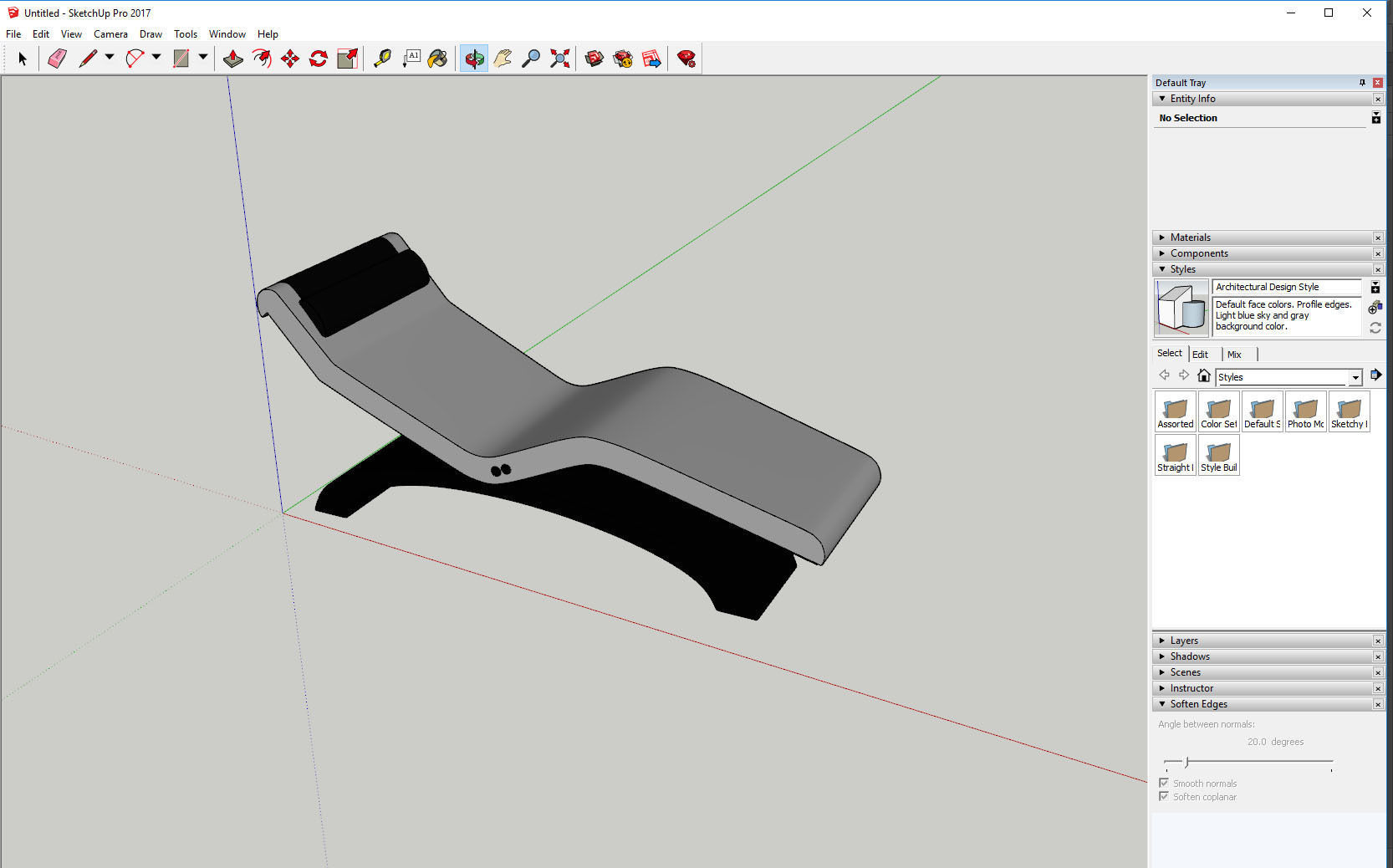Collapse the Styles panel

(1162, 269)
